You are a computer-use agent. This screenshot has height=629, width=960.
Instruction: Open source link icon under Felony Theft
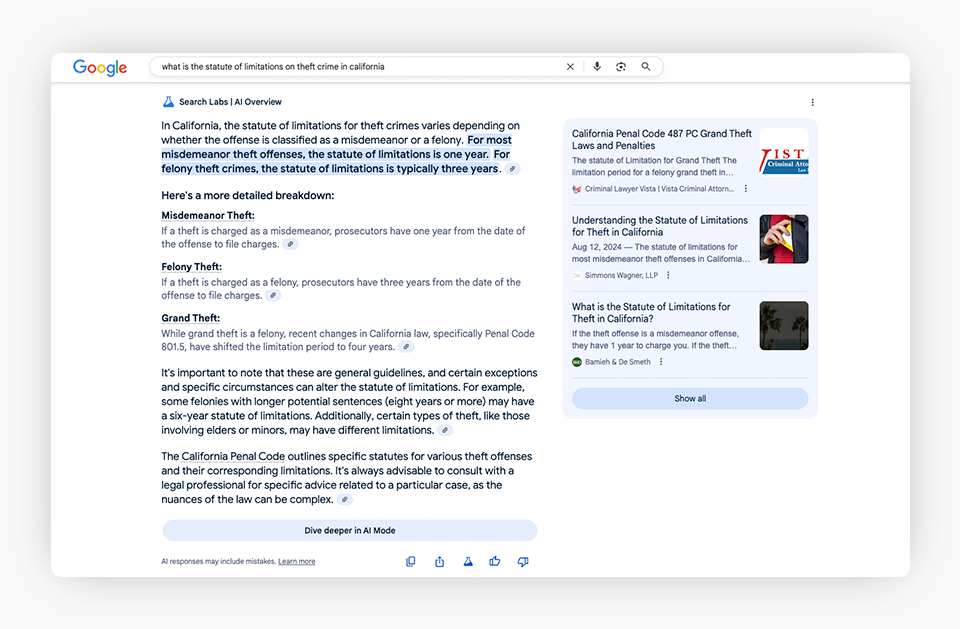[x=274, y=296]
